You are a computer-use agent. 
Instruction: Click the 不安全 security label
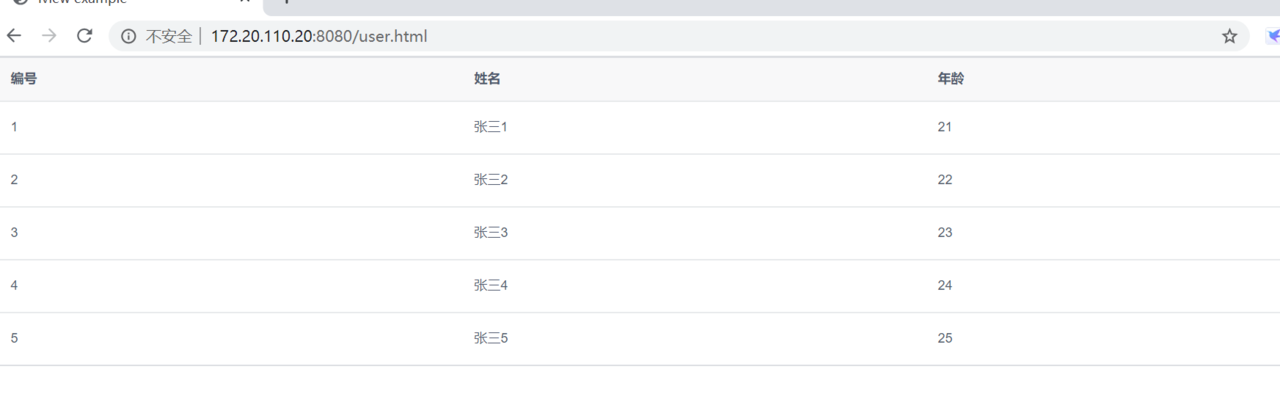click(169, 37)
